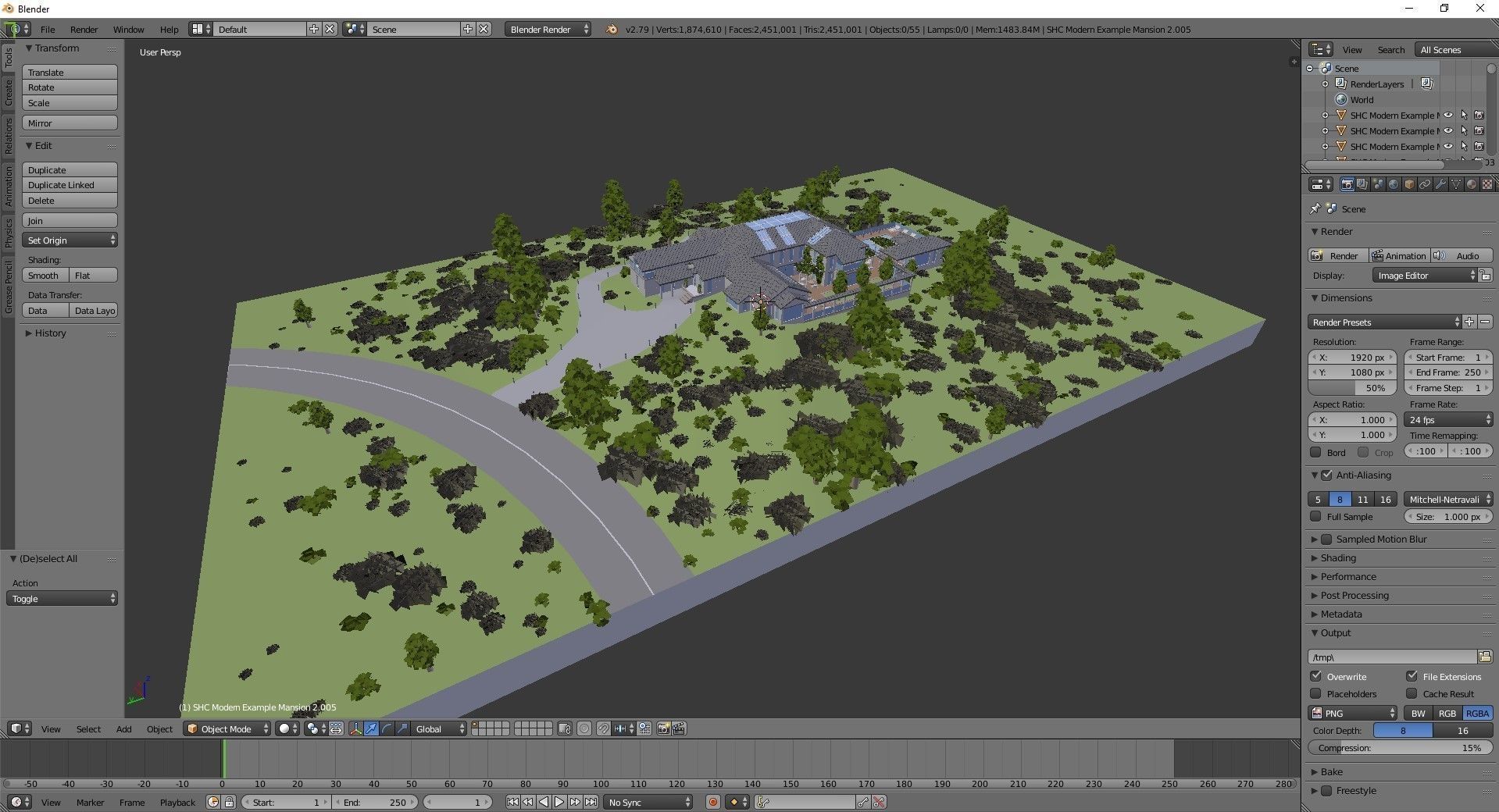Enable the Placeholders checkbox
Image resolution: width=1499 pixels, height=812 pixels.
(1315, 693)
